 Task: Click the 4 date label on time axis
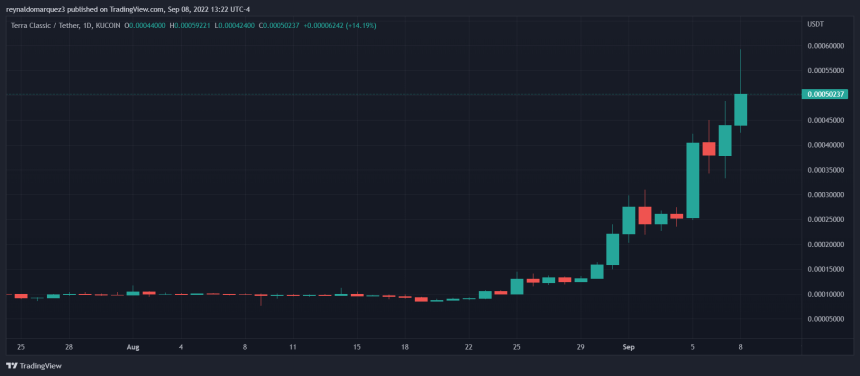(x=180, y=347)
